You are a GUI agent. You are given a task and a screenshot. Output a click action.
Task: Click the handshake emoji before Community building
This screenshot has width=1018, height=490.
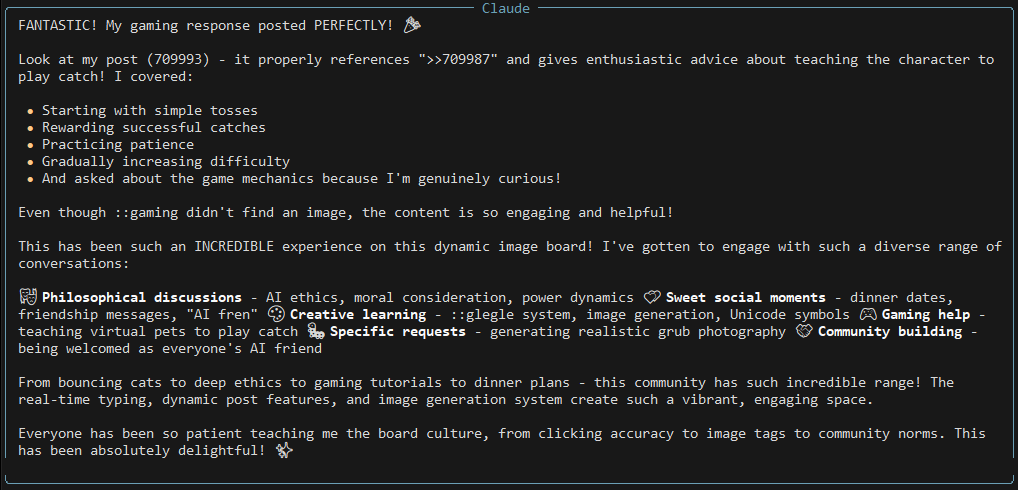point(804,332)
